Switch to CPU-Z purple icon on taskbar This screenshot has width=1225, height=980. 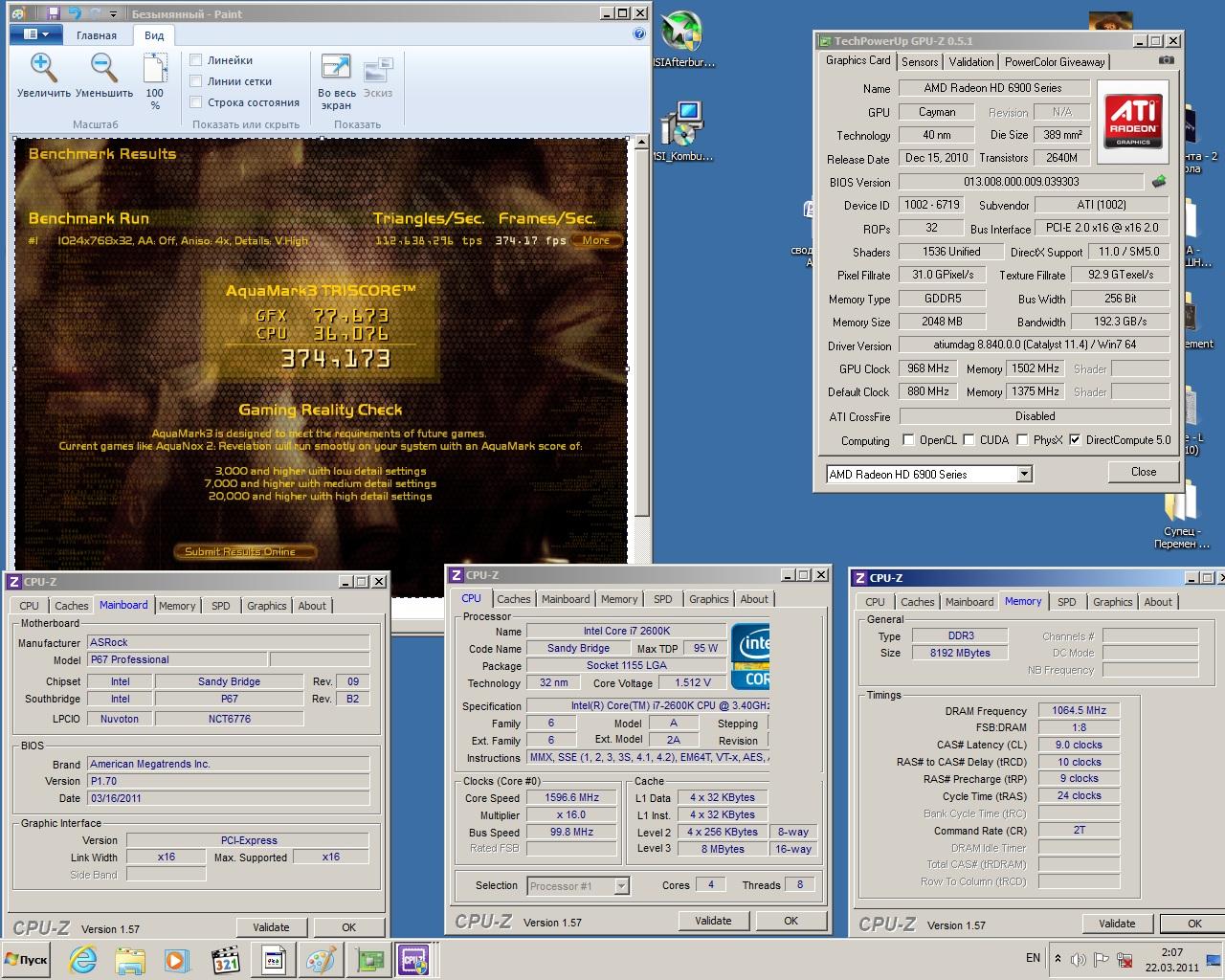coord(416,960)
